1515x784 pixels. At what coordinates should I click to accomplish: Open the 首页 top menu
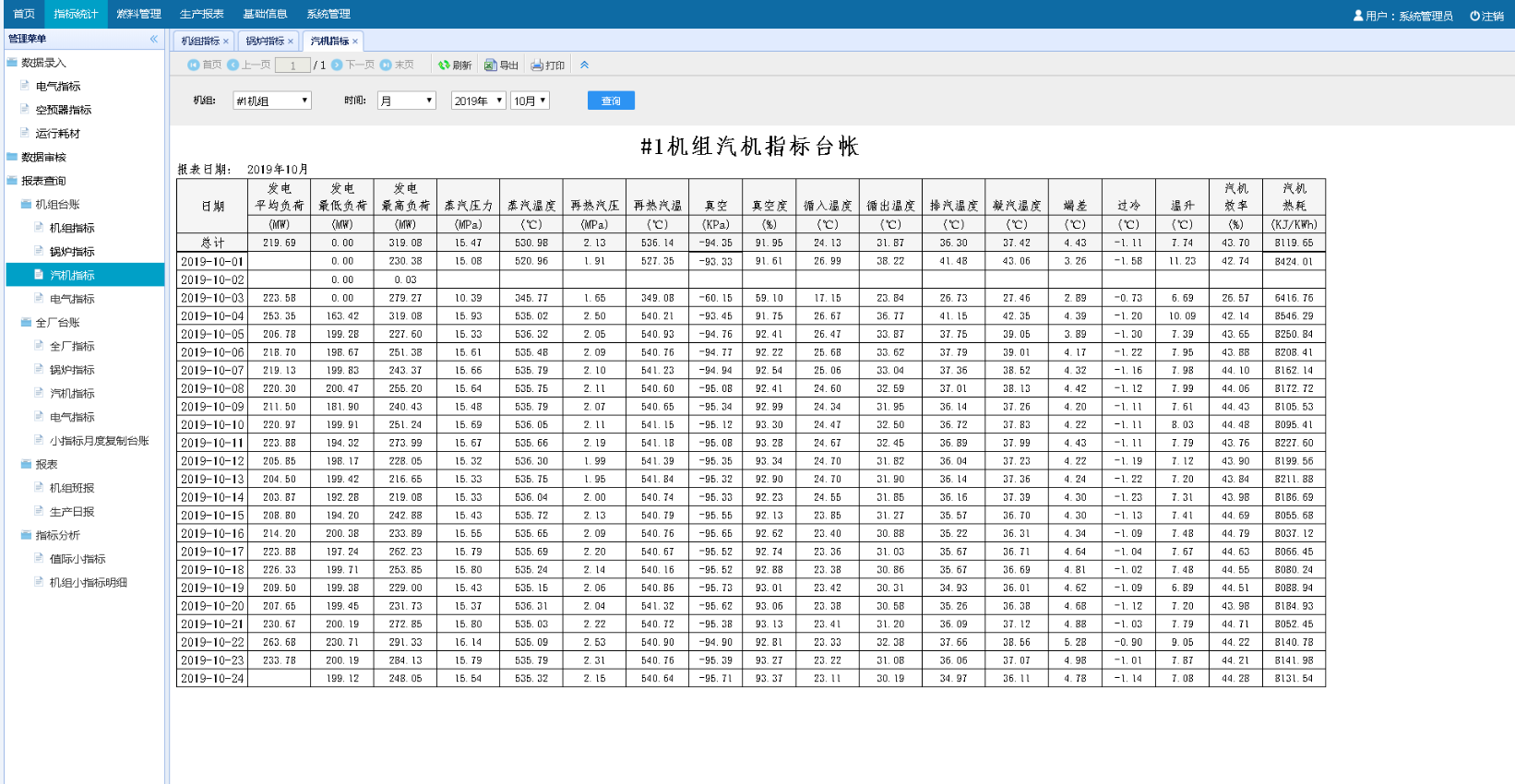24,14
